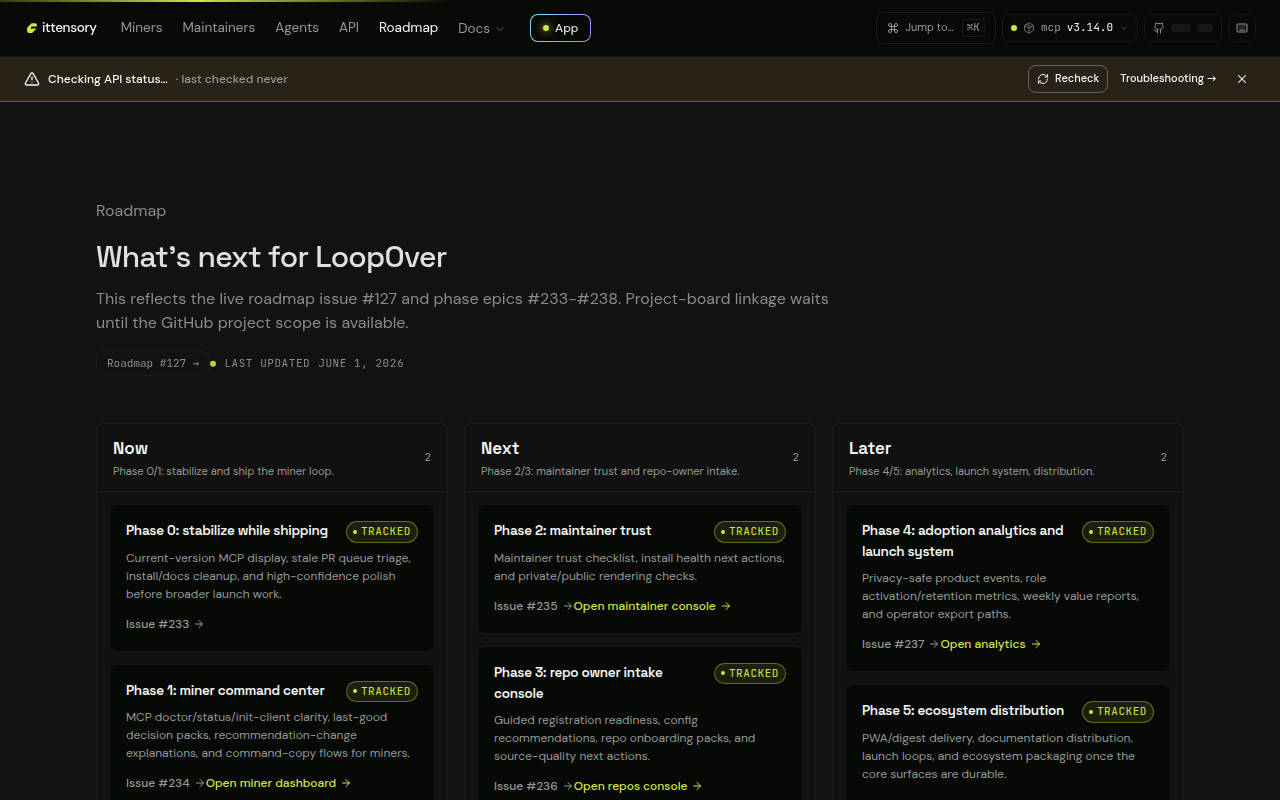The image size is (1280, 800).
Task: Click the 'LAST UPDATED JUNE 1, 2026' text
Action: coord(314,363)
